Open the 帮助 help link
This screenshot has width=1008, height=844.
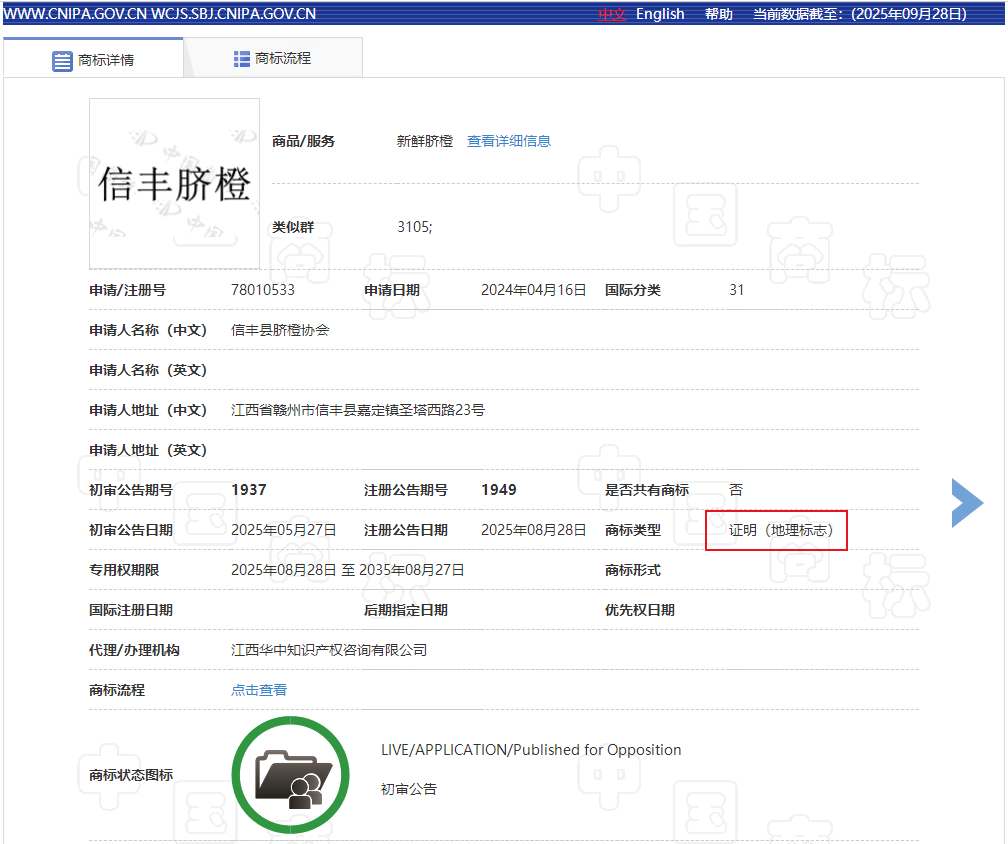pyautogui.click(x=718, y=14)
